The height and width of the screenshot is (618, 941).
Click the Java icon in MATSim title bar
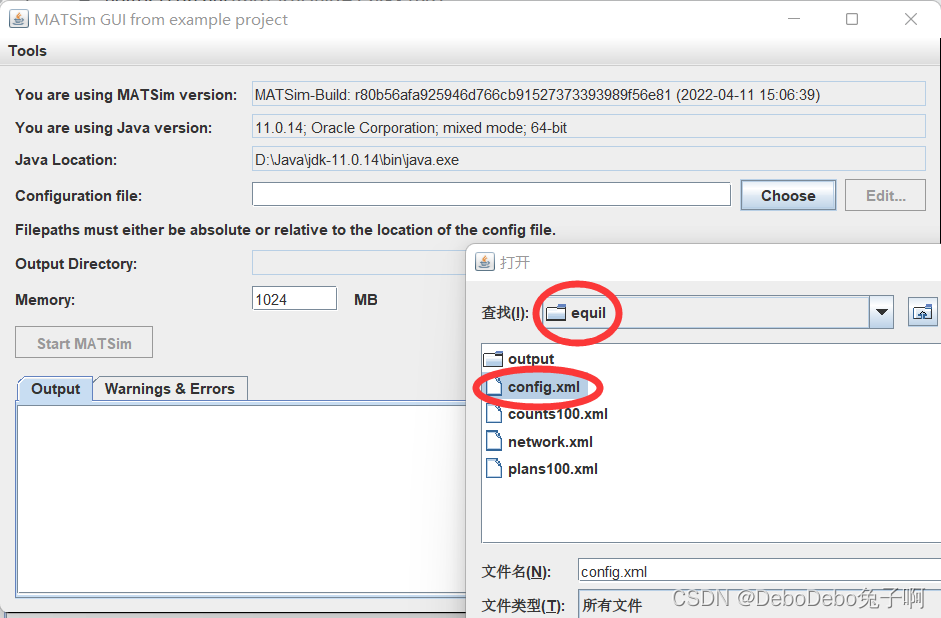(19, 19)
